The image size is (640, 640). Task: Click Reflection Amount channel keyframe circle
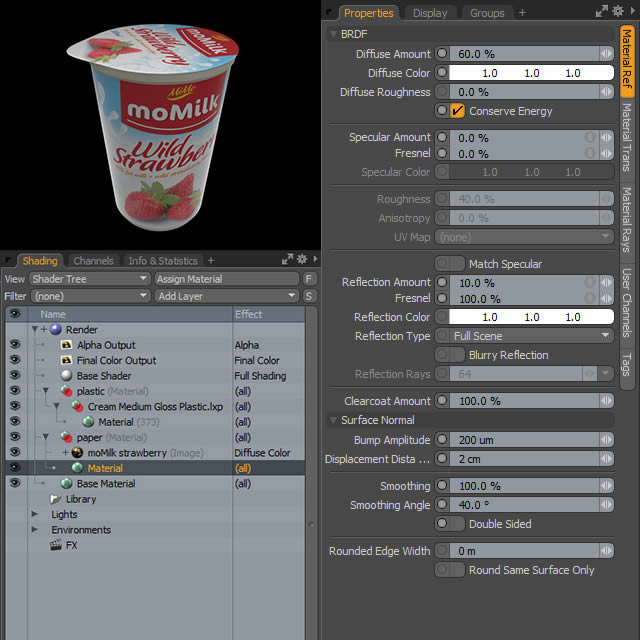pyautogui.click(x=442, y=282)
